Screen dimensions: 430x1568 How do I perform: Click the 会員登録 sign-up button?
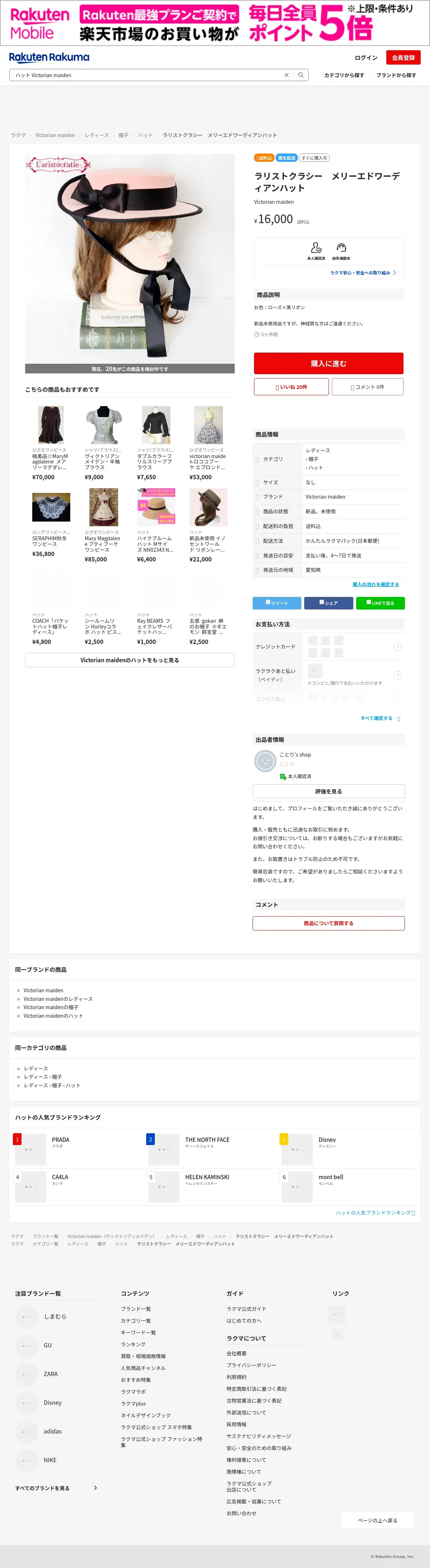pos(403,58)
